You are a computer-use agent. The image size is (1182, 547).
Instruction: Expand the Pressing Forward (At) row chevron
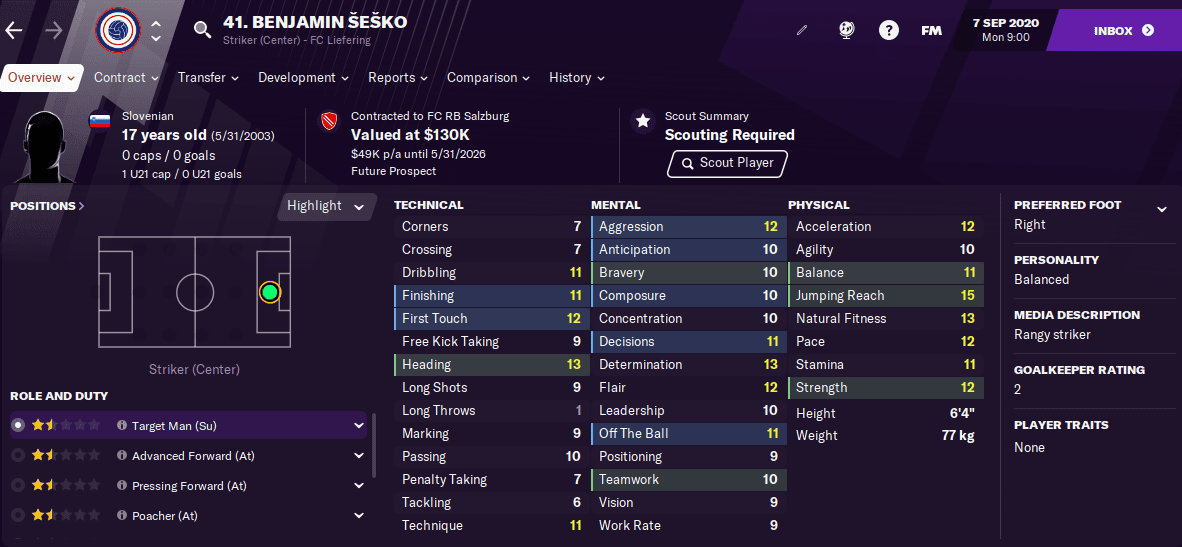coord(358,486)
